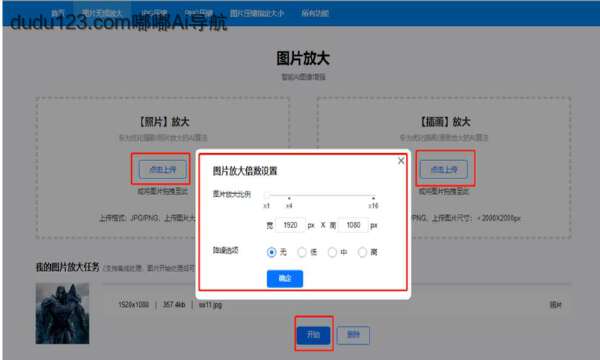Click the 确定 confirm button

coord(285,279)
